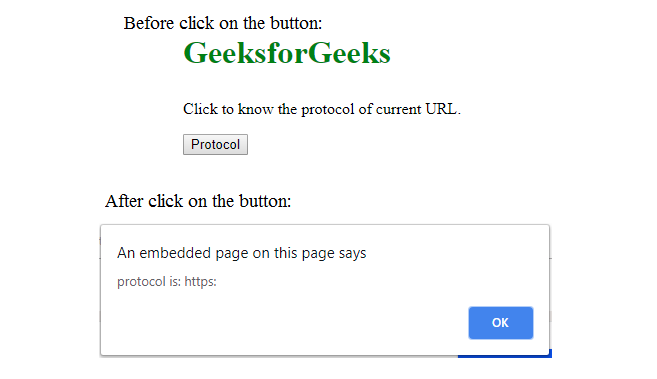This screenshot has height=379, width=657.
Task: Click the 'protocol is: https:' alert message
Action: click(x=167, y=281)
